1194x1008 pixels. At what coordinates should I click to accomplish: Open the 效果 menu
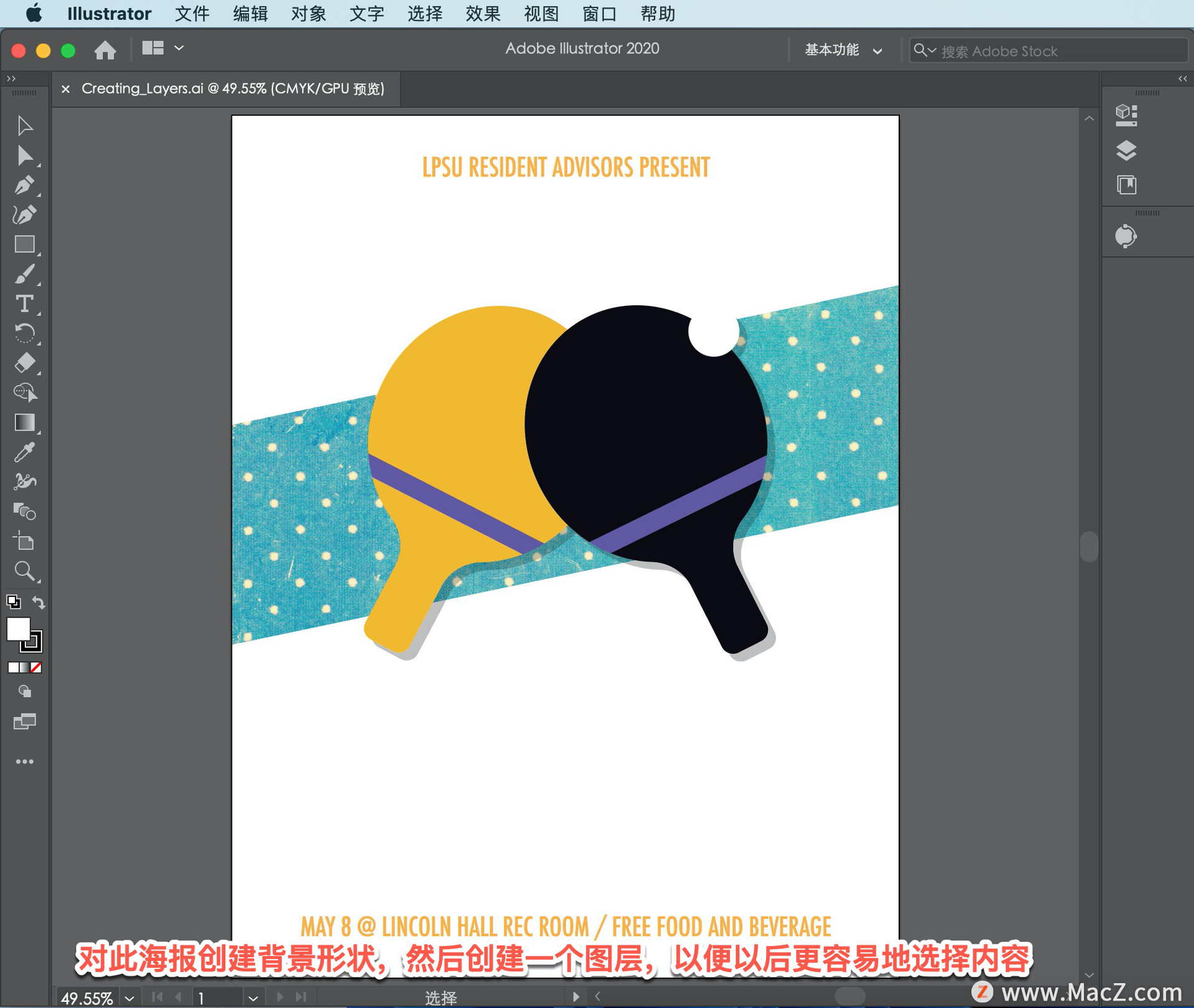click(x=483, y=14)
